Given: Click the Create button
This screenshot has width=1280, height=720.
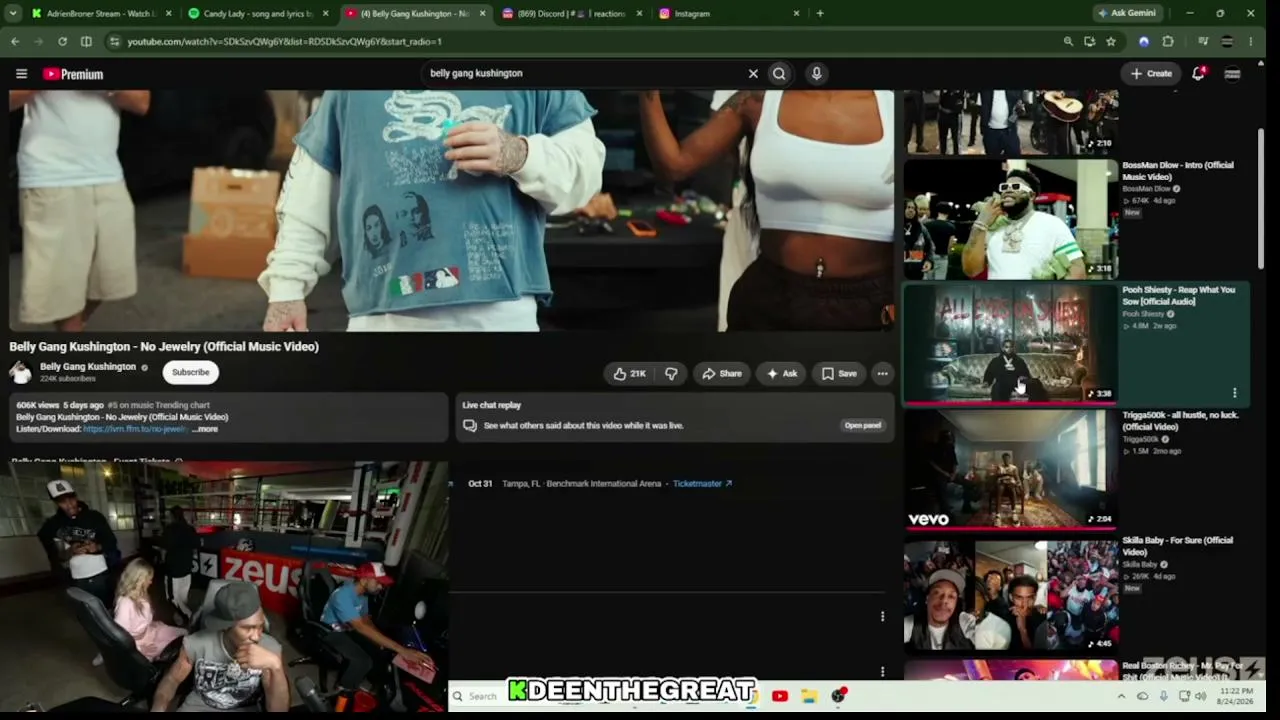Looking at the screenshot, I should tap(1151, 73).
